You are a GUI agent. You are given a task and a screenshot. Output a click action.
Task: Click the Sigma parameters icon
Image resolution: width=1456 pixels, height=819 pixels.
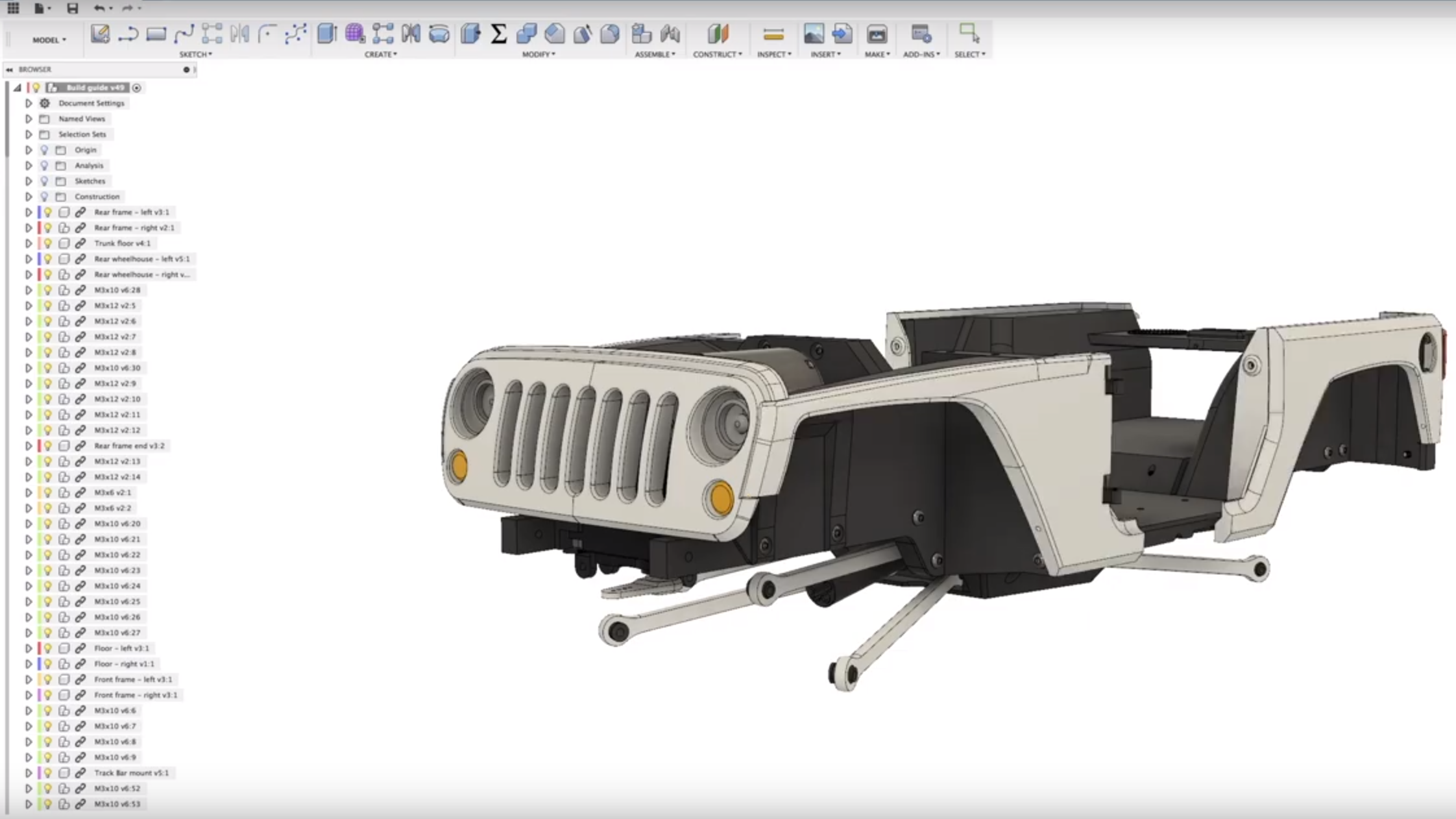(x=498, y=34)
